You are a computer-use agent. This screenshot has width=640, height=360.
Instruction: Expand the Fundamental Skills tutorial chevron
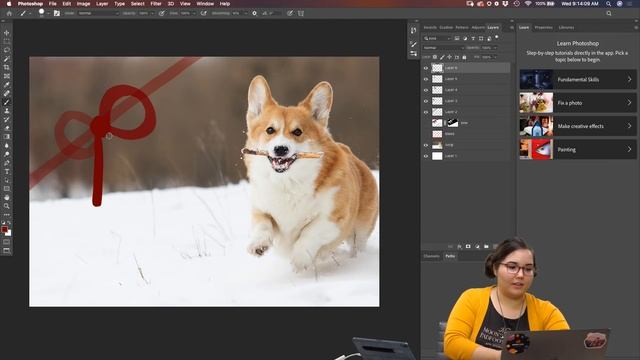629,80
